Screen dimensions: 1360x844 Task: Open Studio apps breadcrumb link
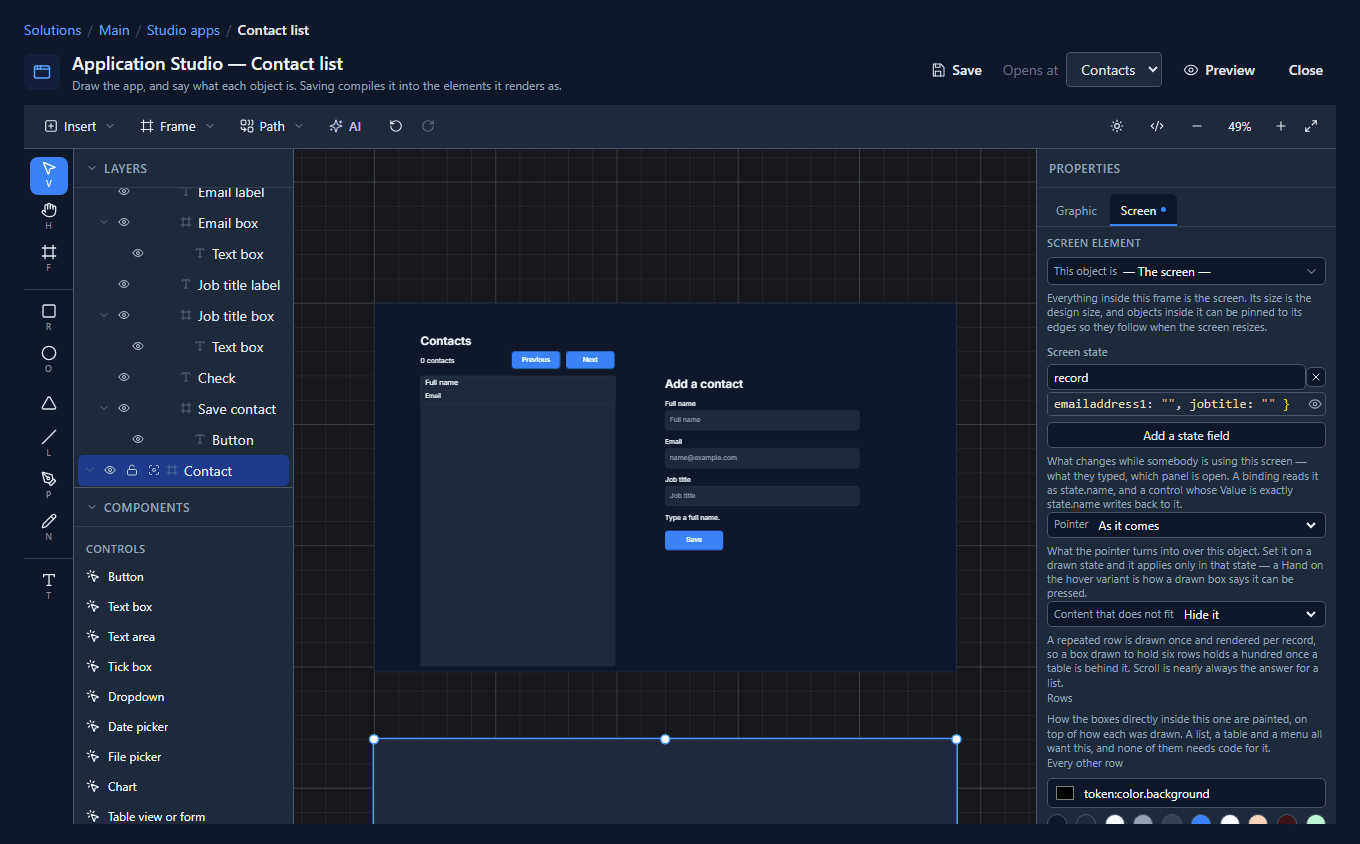pyautogui.click(x=183, y=30)
